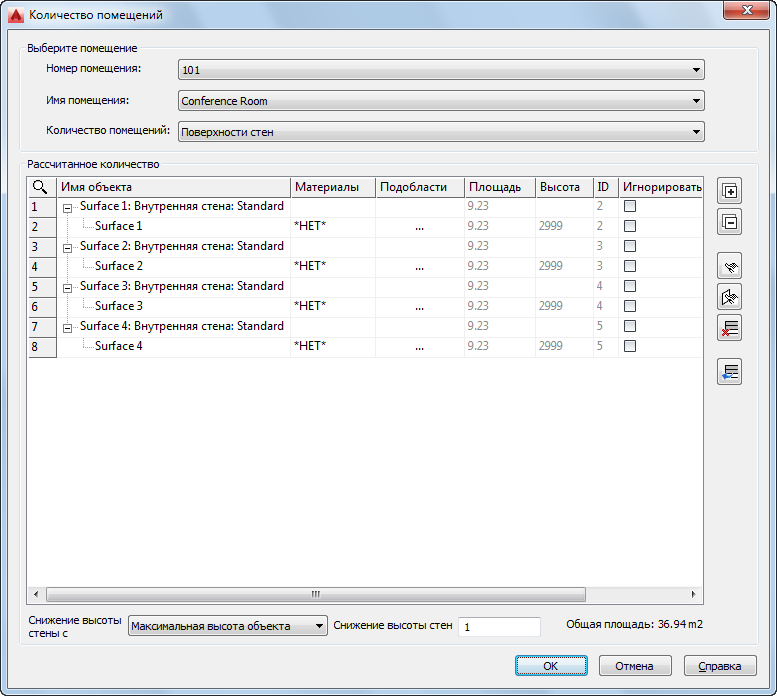Click the '*НЕТ*' material cell for Surface 3
This screenshot has height=696, width=777.
(x=333, y=306)
